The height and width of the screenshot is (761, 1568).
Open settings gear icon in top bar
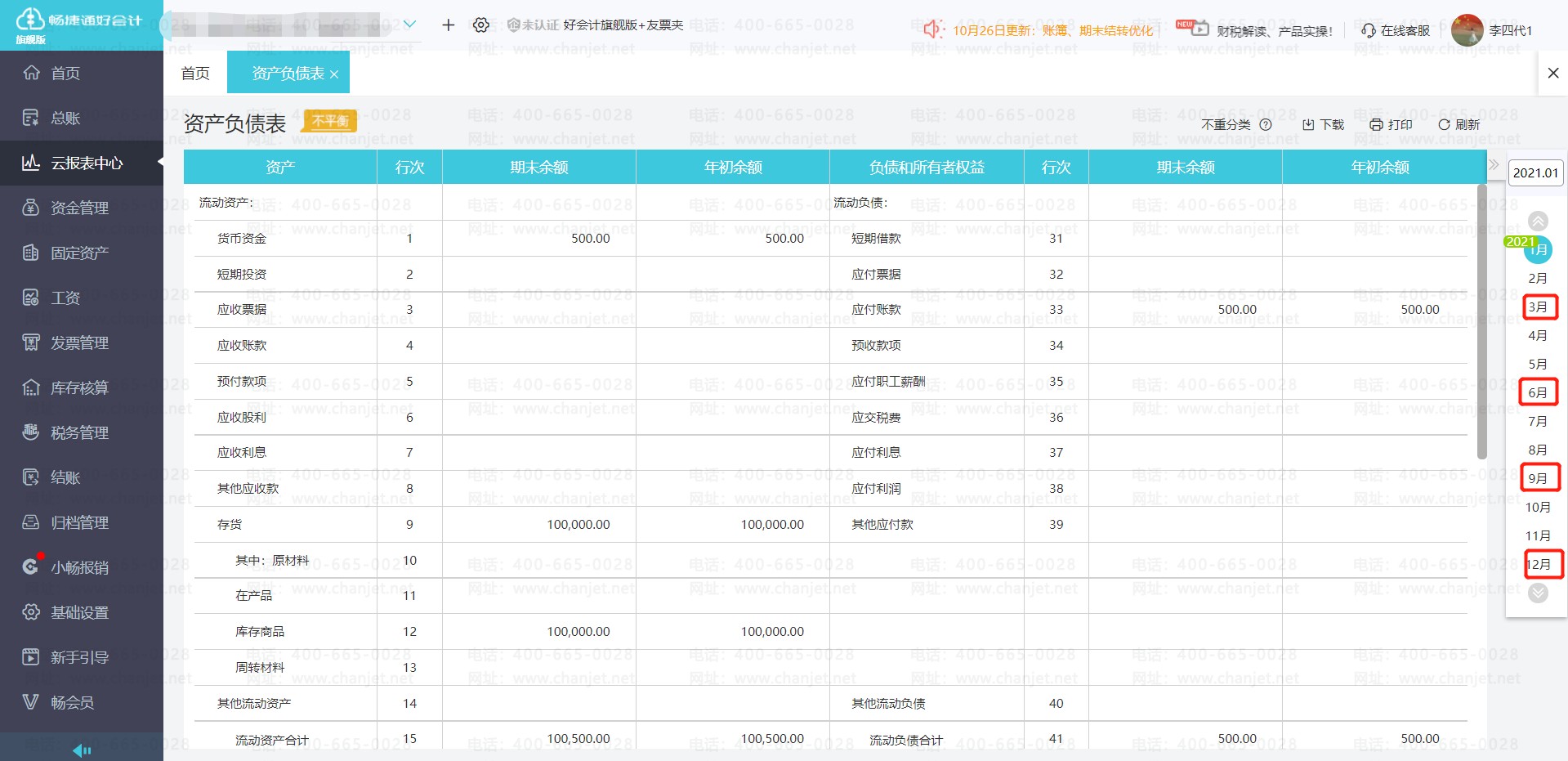pyautogui.click(x=481, y=25)
